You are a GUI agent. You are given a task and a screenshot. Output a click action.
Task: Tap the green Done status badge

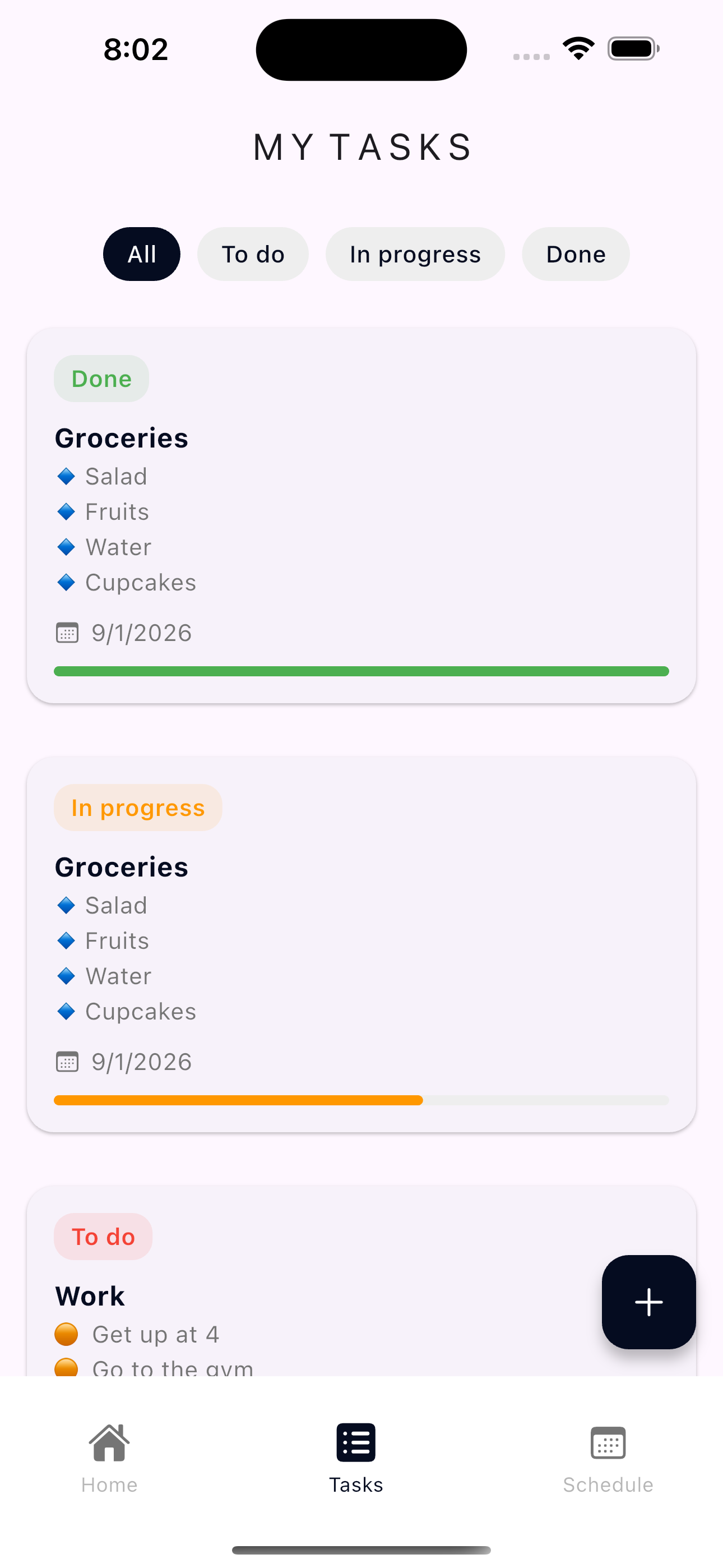point(101,379)
